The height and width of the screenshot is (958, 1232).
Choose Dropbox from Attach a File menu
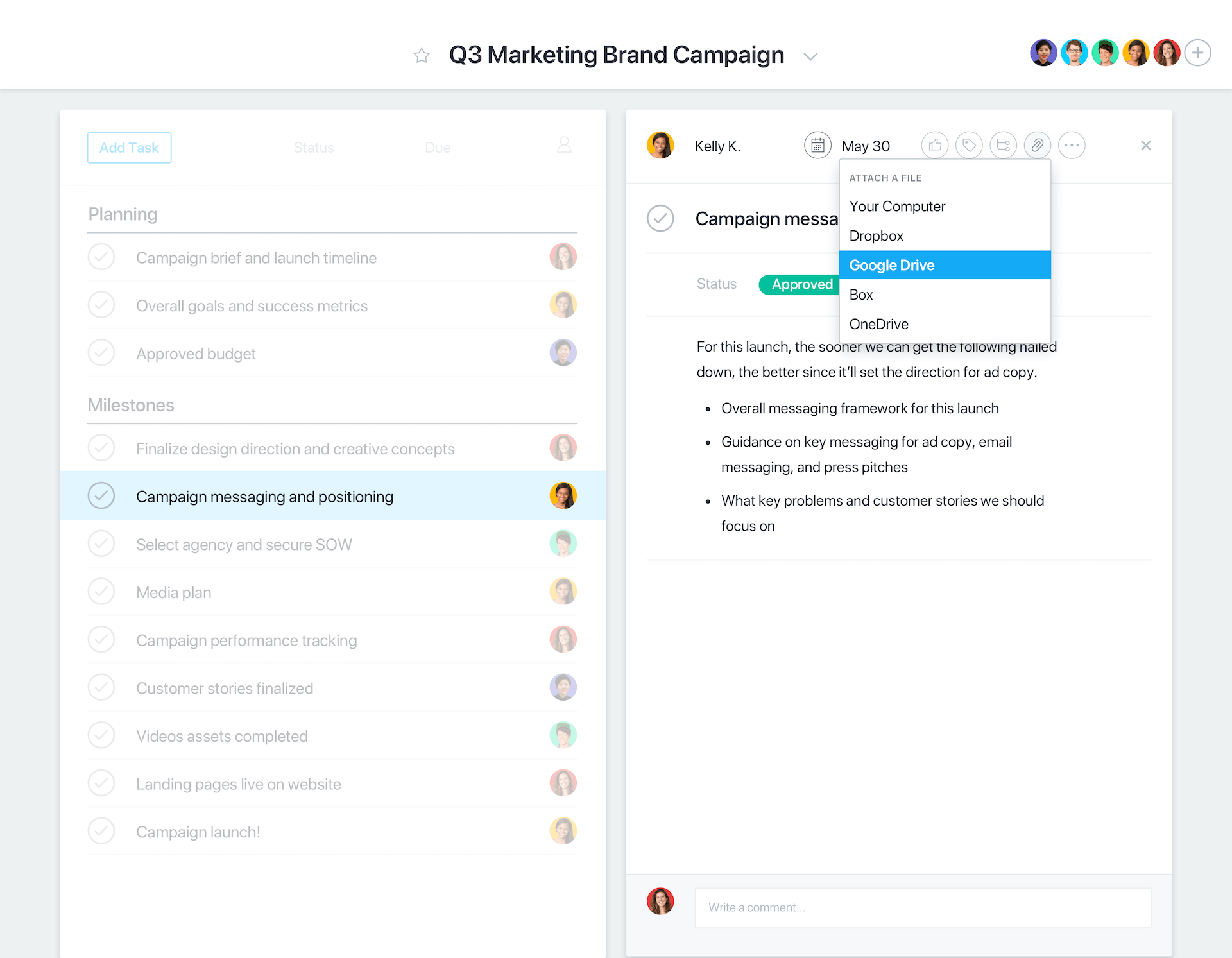coord(876,235)
